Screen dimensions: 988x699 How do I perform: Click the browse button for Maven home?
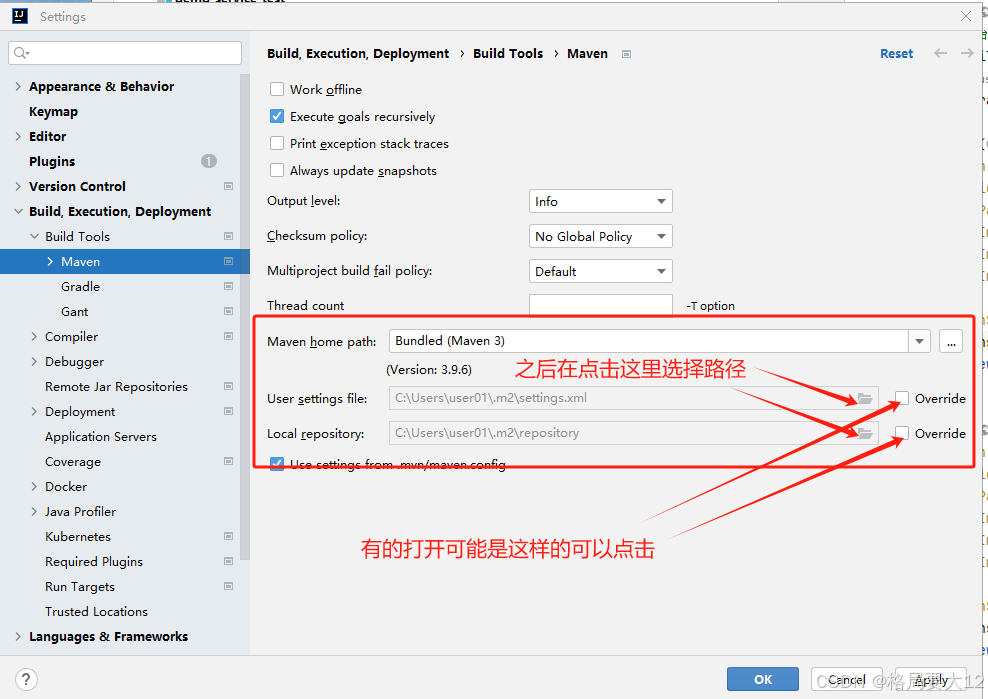point(951,341)
